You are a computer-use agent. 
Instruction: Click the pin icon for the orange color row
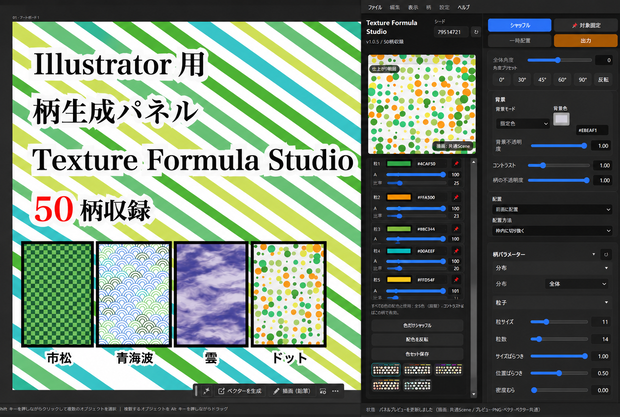pos(456,197)
